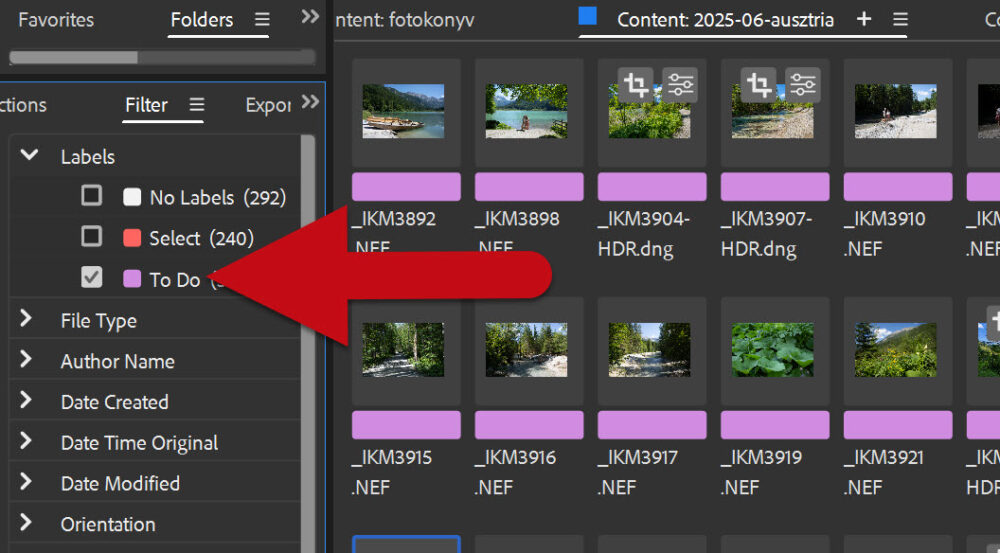Viewport: 1000px width, 553px height.
Task: Expand the Date Time Original filter section
Action: pos(26,441)
